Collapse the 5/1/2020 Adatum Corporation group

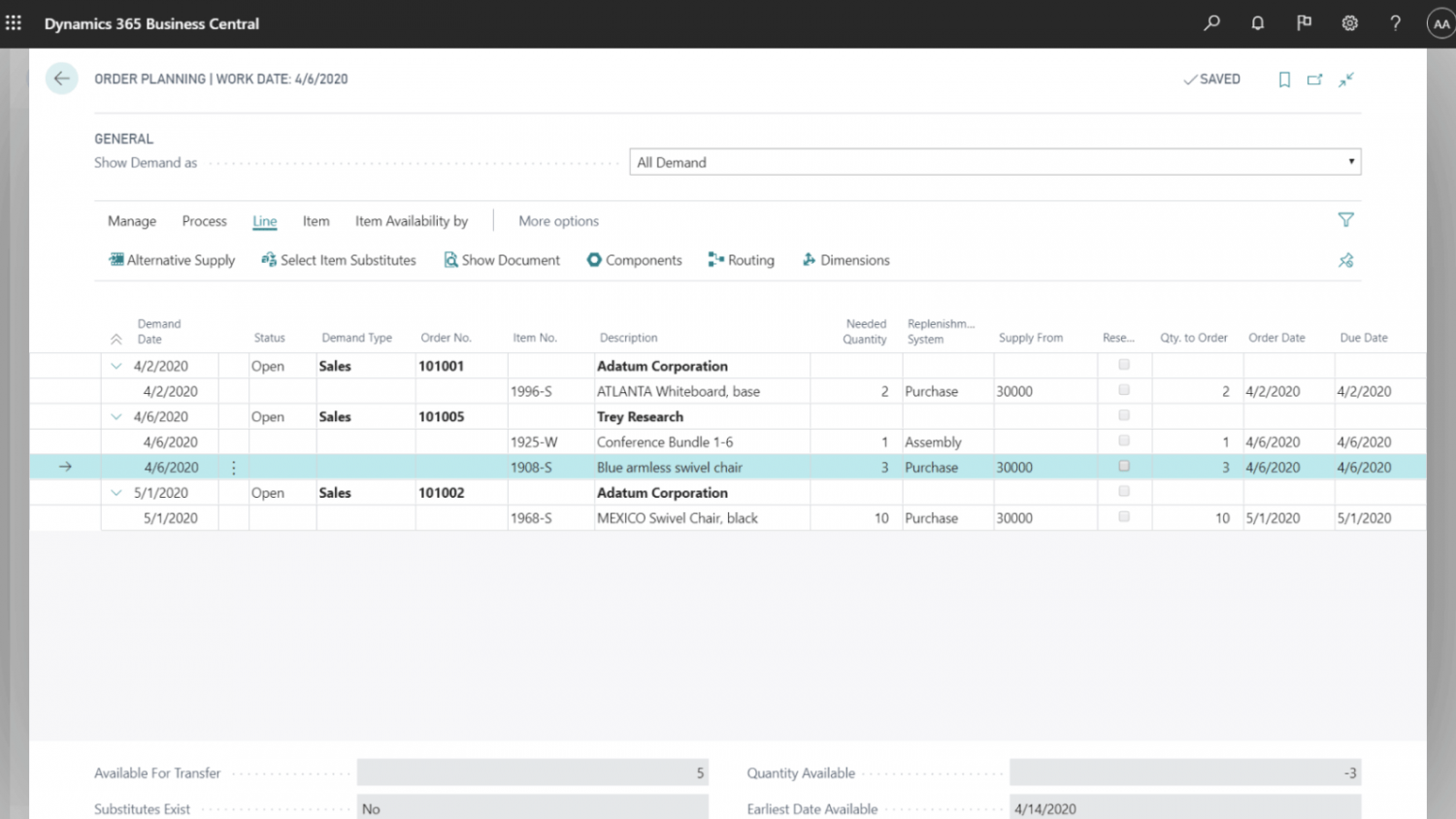[116, 492]
